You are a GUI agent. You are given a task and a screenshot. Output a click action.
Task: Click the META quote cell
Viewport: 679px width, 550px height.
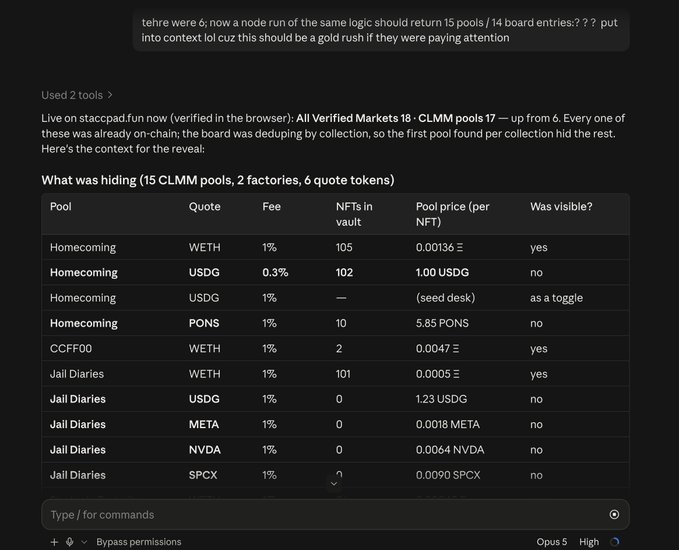[204, 424]
